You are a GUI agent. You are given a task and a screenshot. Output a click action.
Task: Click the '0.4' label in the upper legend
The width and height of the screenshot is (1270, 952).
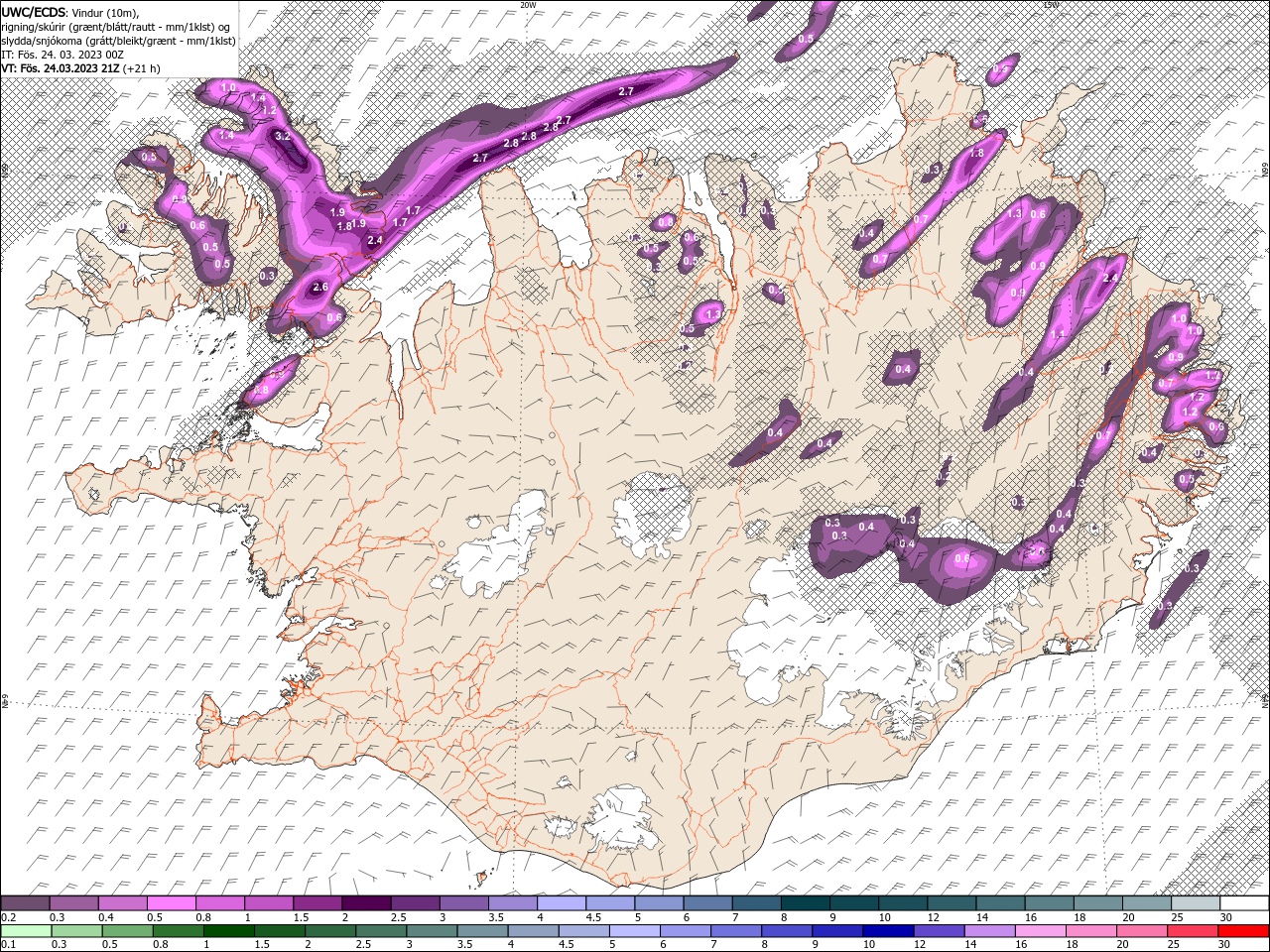(x=106, y=917)
